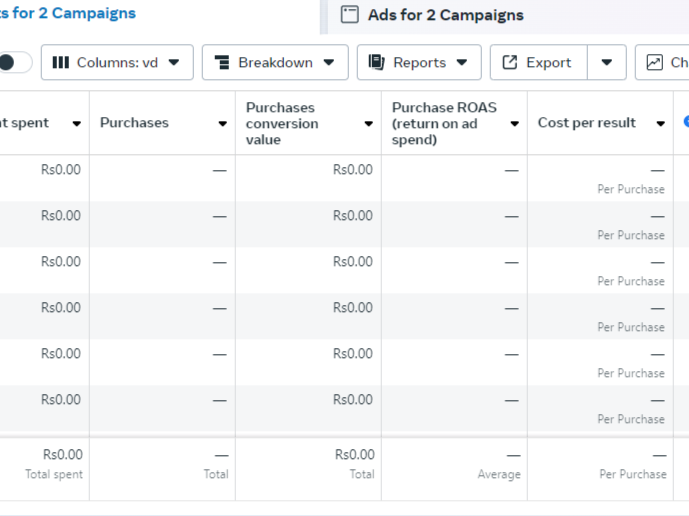Viewport: 689px width, 516px height.
Task: Select the Ad sets for 2 Campaigns tab
Action: pyautogui.click(x=68, y=14)
